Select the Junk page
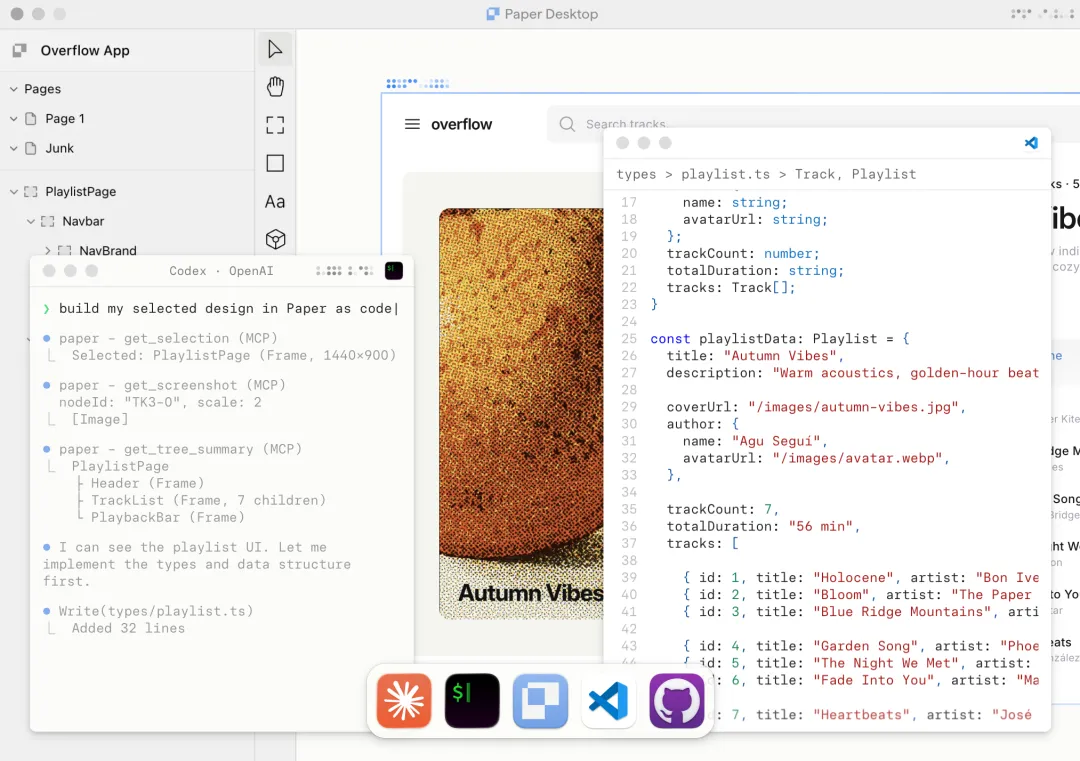This screenshot has width=1080, height=761. [59, 148]
